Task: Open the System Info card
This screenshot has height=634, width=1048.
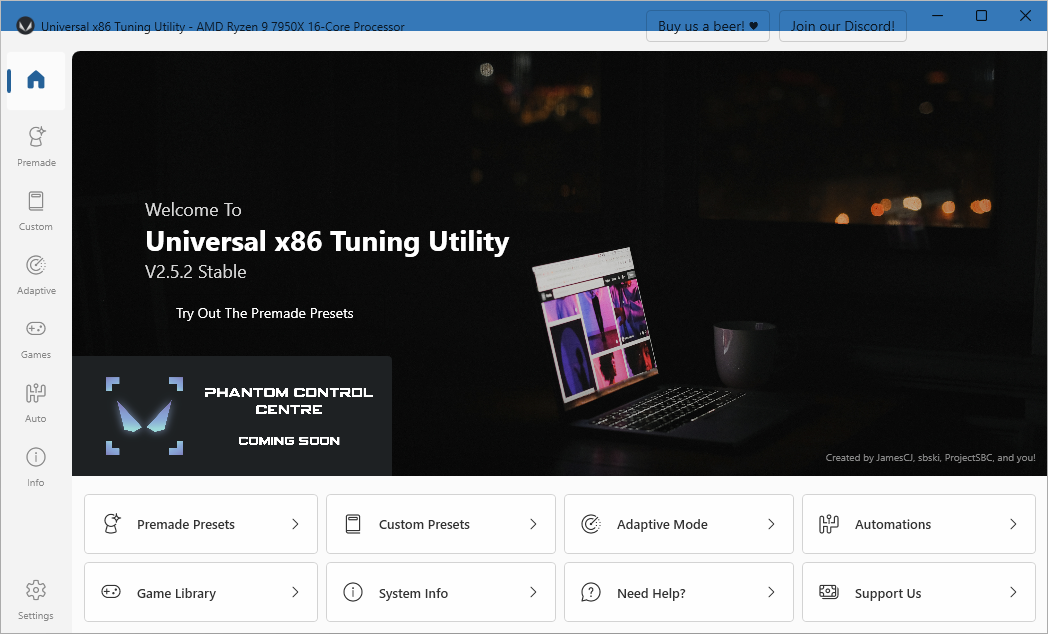Action: pyautogui.click(x=440, y=592)
